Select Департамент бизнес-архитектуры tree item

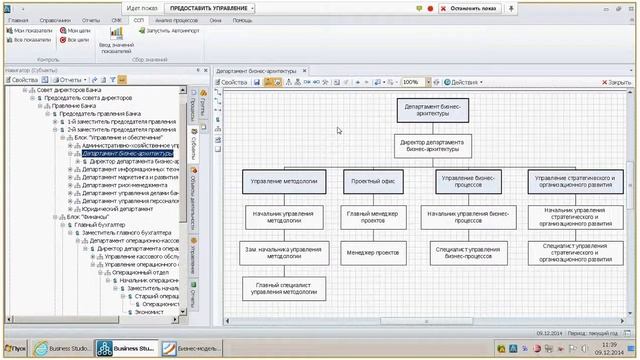(127, 153)
